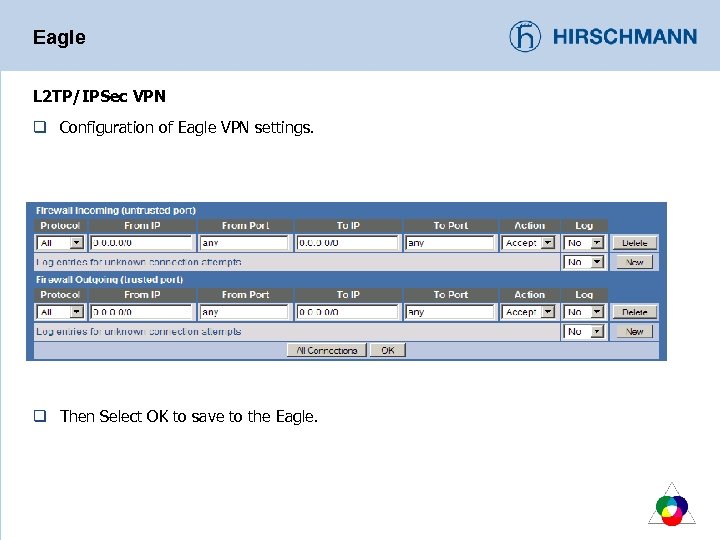Screen dimensions: 720x540
Task: Open outgoing unknown connection attempts log dropdown
Action: [584, 331]
